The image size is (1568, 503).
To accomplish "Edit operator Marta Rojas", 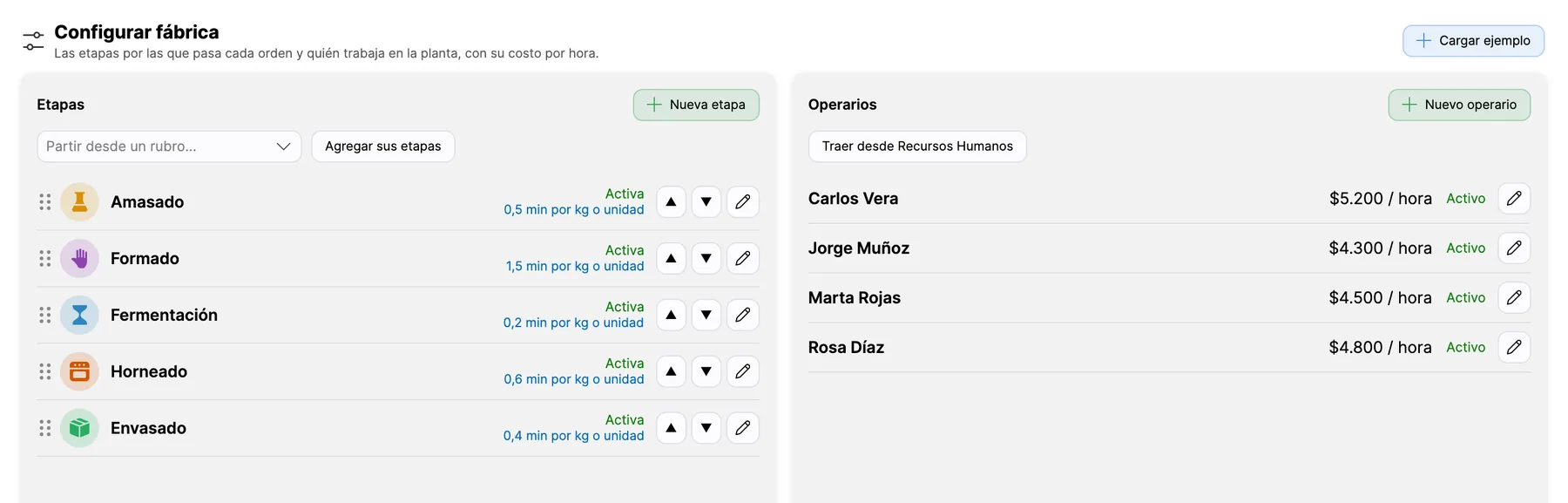I will tap(1514, 298).
